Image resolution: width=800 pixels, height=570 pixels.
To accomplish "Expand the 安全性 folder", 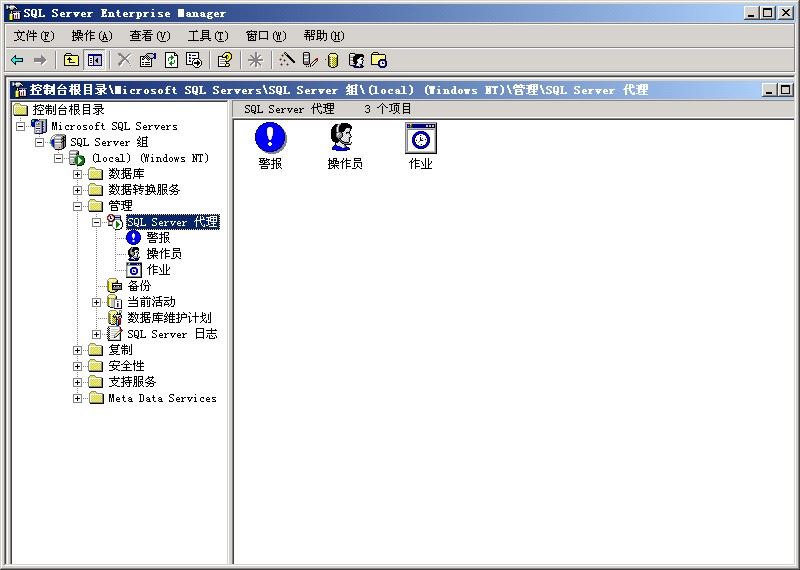I will tap(77, 366).
